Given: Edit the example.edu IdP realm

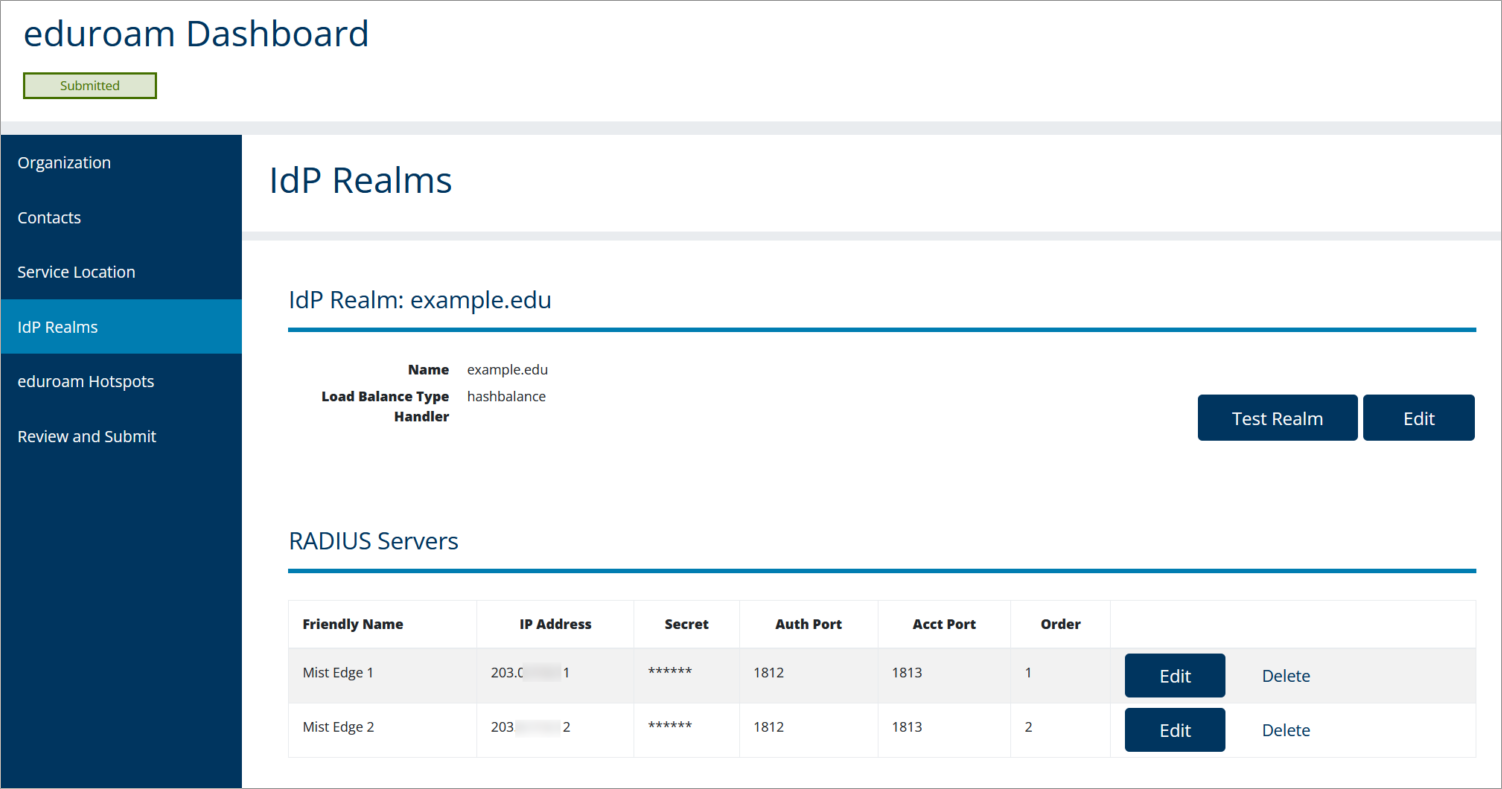Looking at the screenshot, I should [1418, 418].
